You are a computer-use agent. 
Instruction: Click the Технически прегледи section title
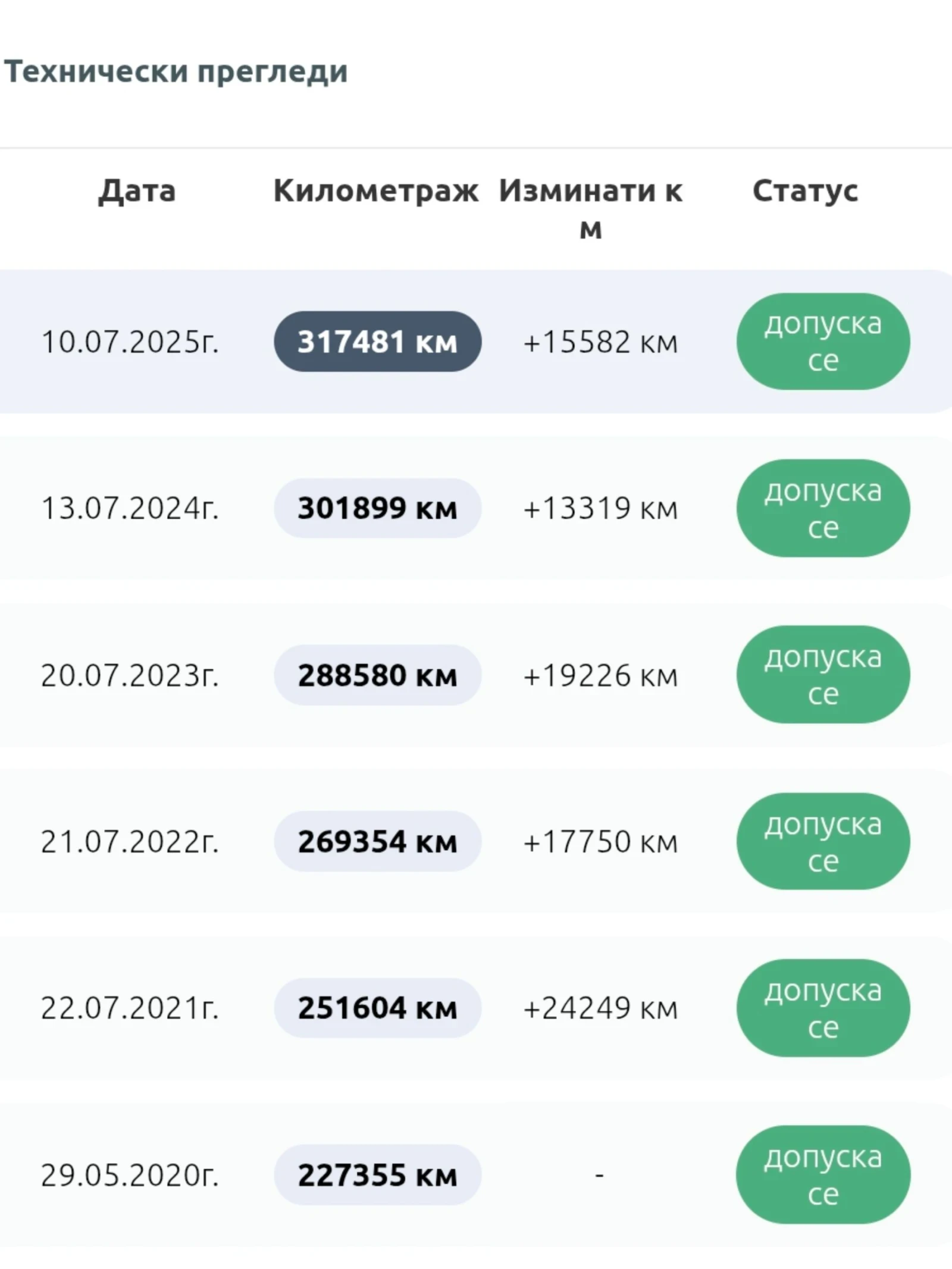(x=176, y=72)
